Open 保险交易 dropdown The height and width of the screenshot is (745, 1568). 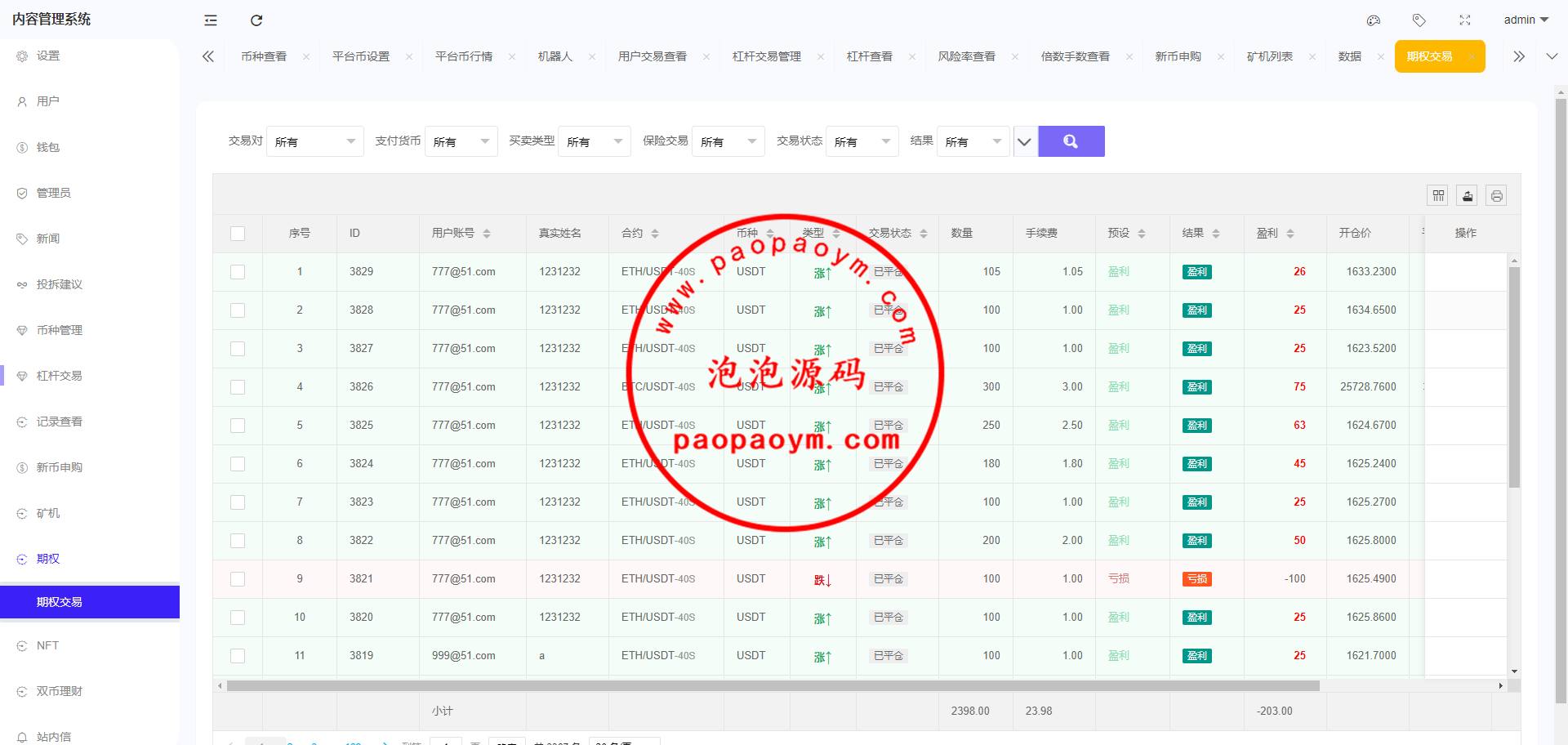point(728,141)
